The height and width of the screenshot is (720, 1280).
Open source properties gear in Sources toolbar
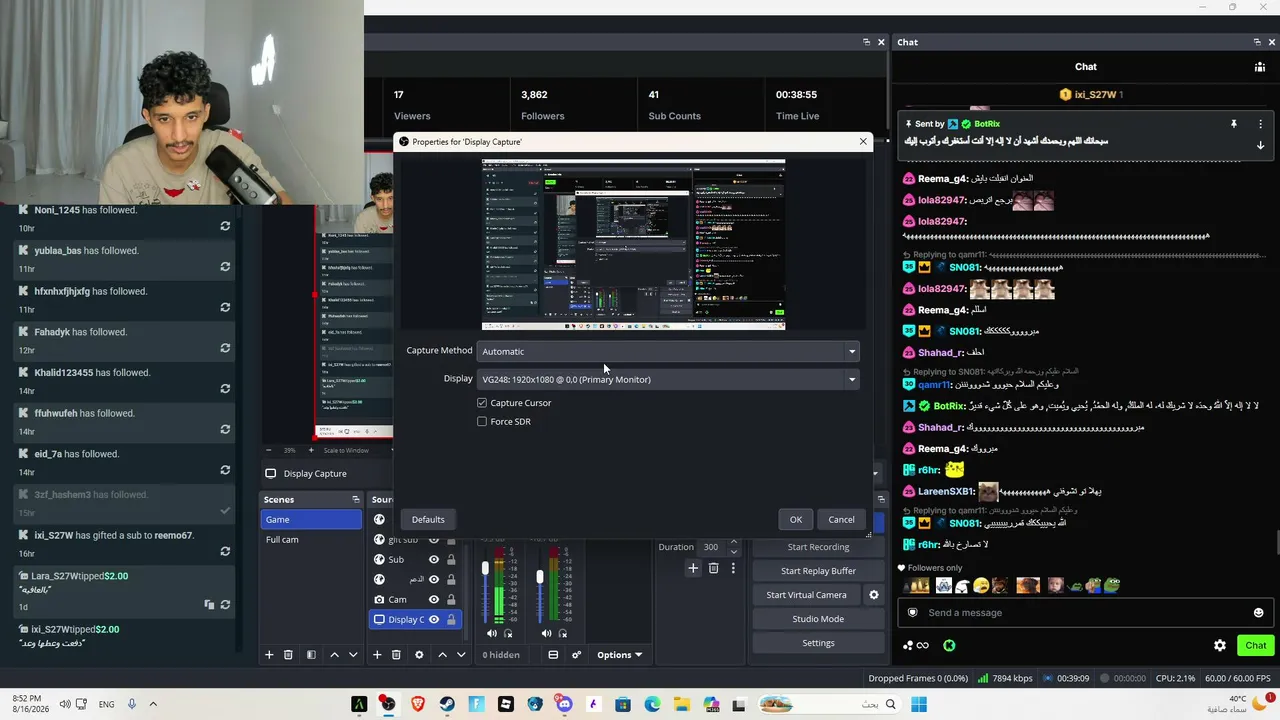[x=419, y=655]
